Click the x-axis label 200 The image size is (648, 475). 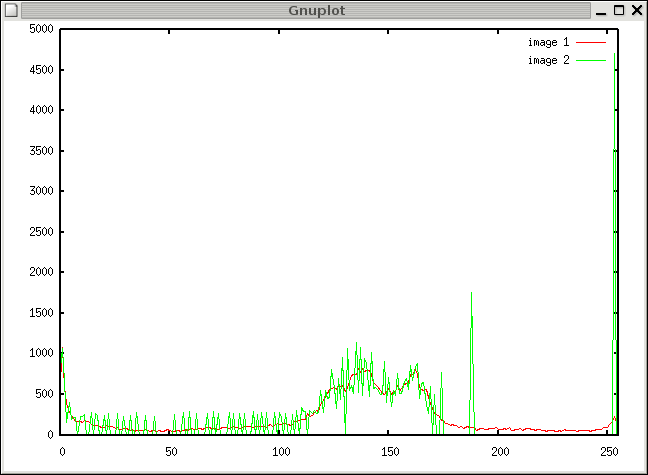pyautogui.click(x=500, y=452)
